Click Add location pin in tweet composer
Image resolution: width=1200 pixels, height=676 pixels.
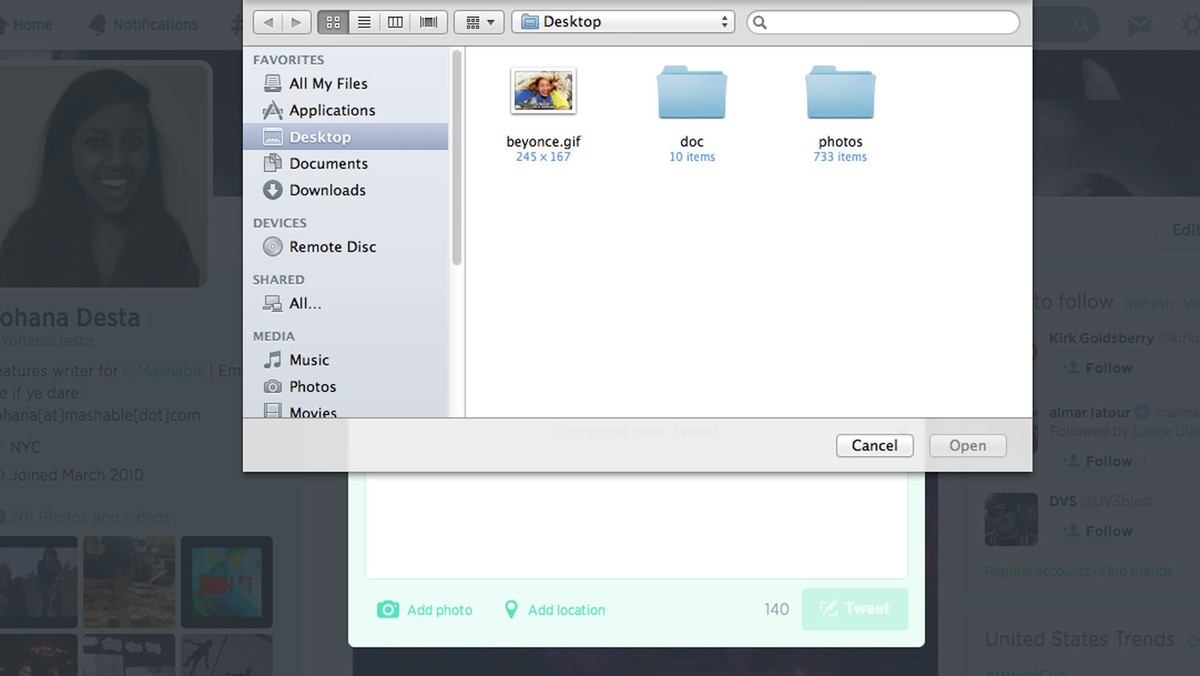[x=511, y=610]
